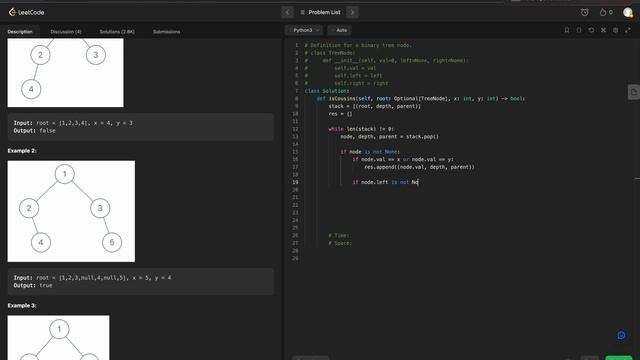The height and width of the screenshot is (360, 640).
Task: Click the 'node, depth, parent = stack.pop()' line
Action: tap(389, 137)
